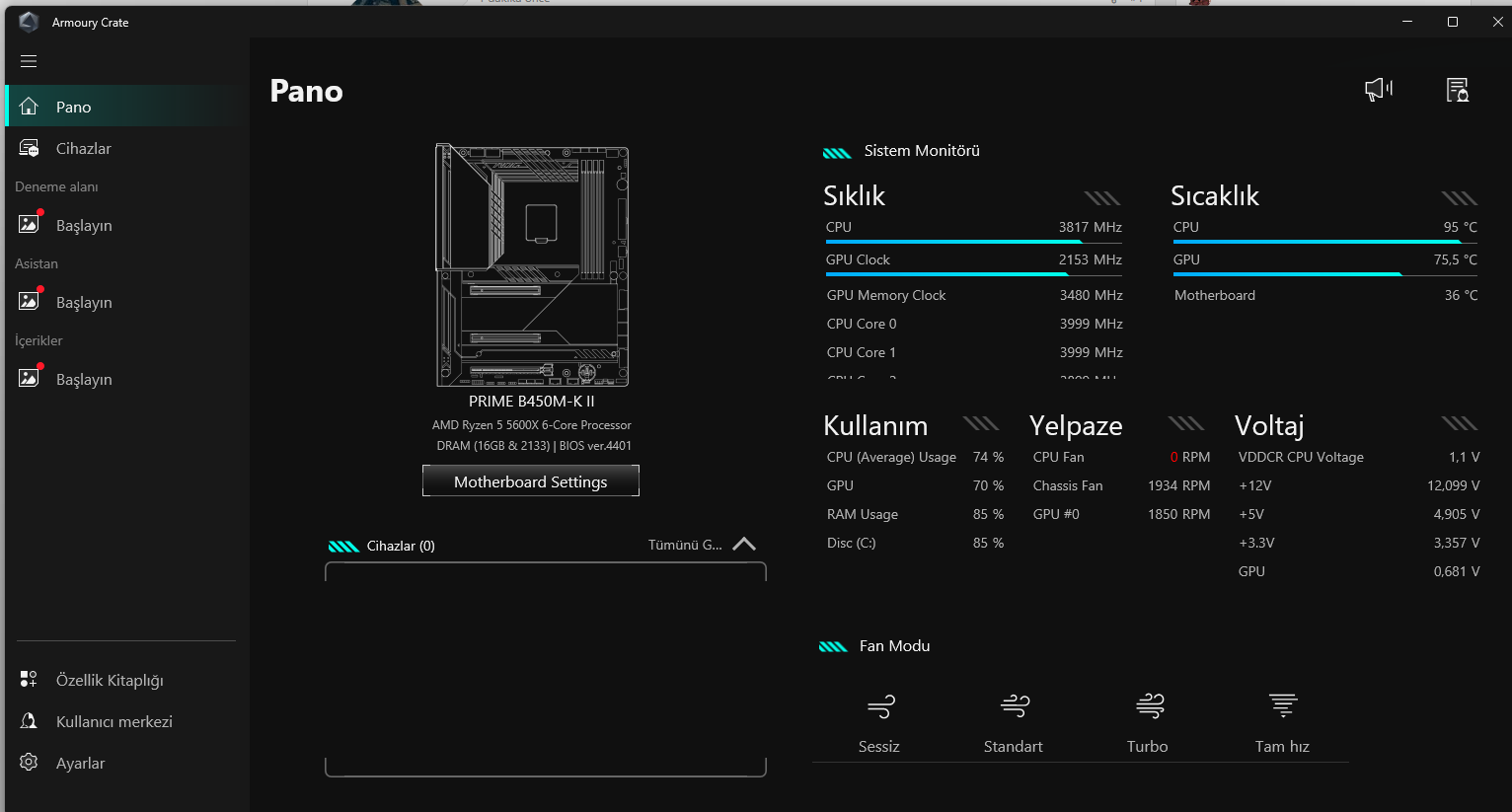Screen dimensions: 1512x812
Task: Open the Tümünü G... devices link
Action: pyautogui.click(x=685, y=545)
